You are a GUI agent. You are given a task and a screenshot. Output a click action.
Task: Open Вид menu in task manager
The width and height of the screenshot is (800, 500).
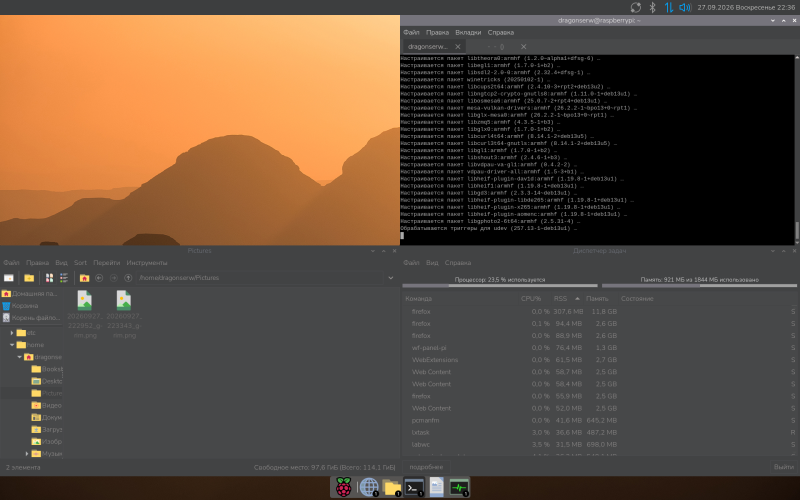432,263
